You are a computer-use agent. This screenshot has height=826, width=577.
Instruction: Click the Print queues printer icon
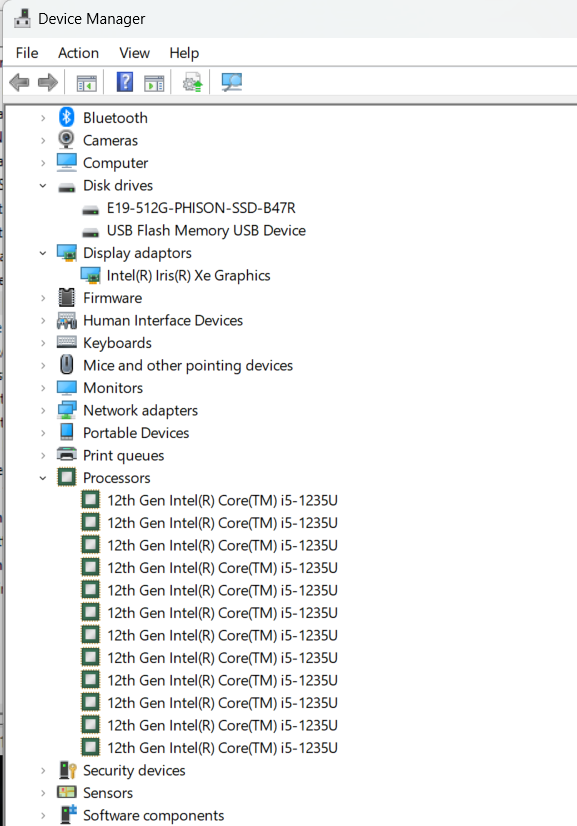point(66,454)
